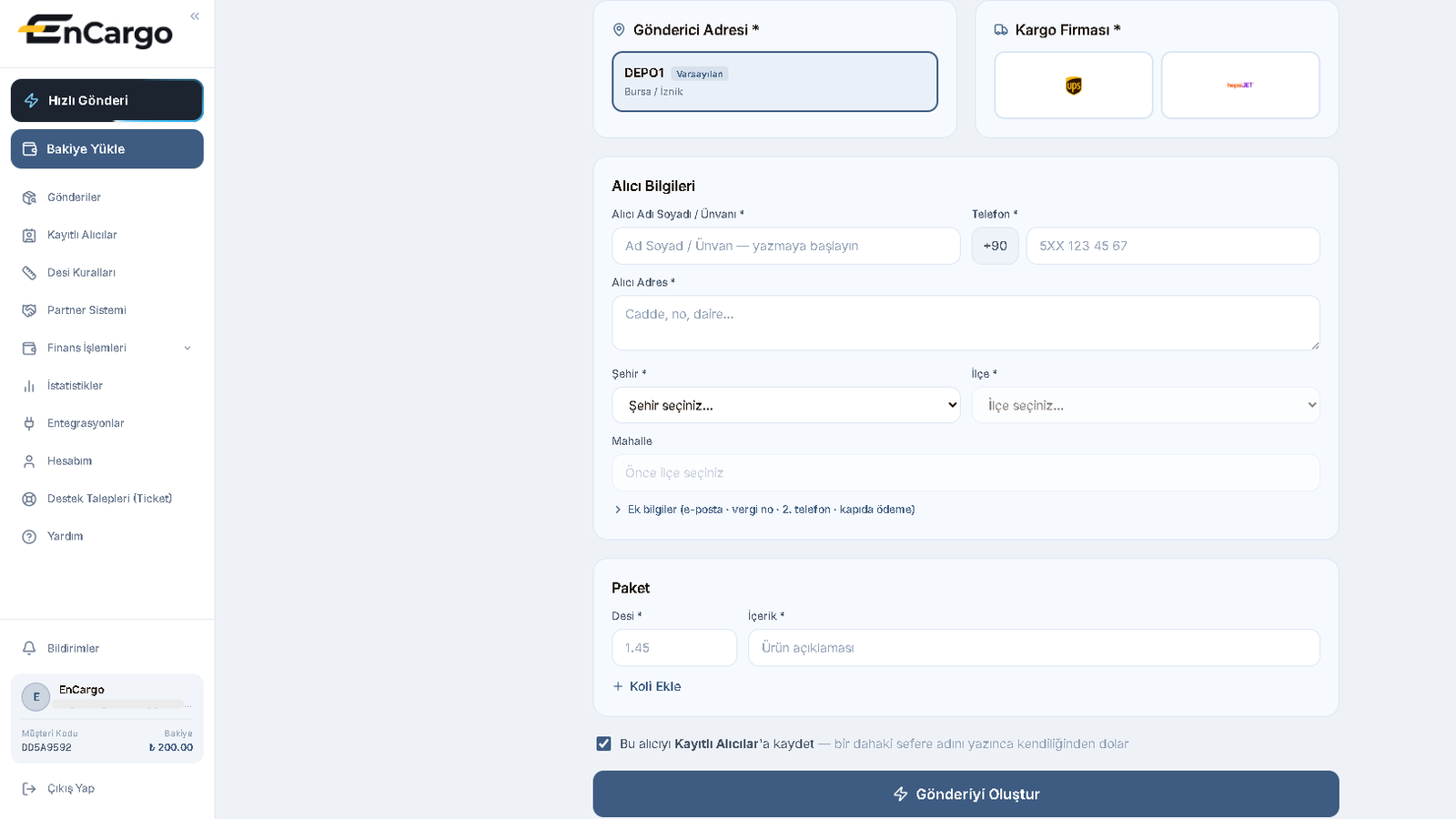Click the Gönderiler package icon

tap(29, 197)
